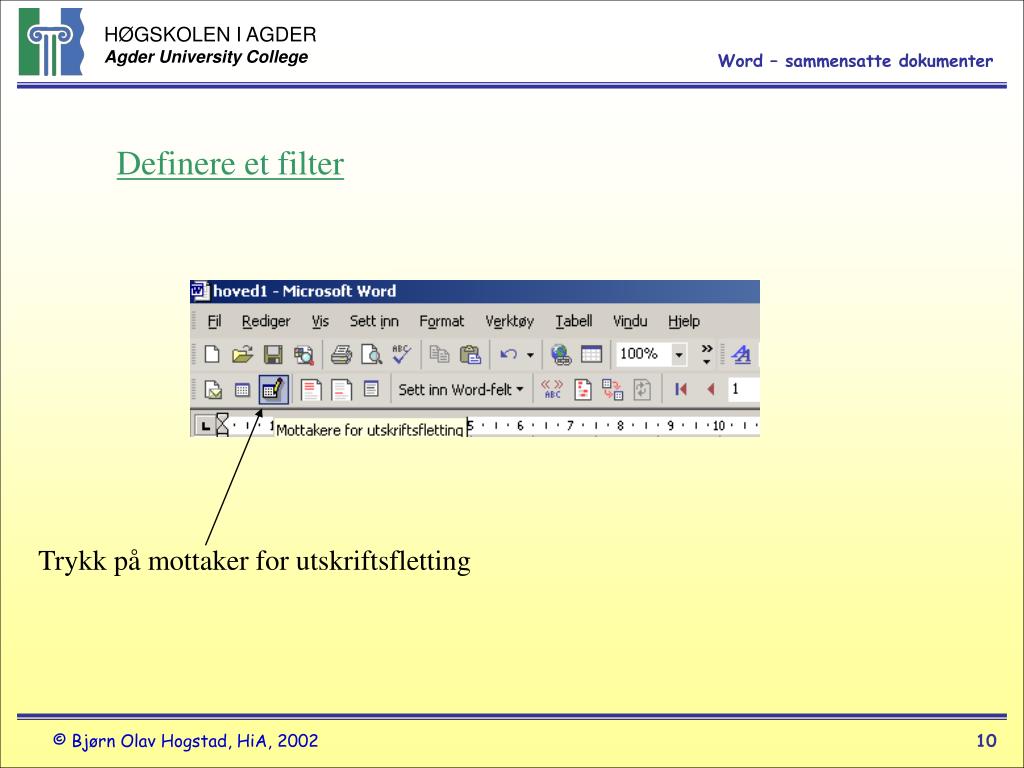Print the document using the printer icon

[x=341, y=355]
